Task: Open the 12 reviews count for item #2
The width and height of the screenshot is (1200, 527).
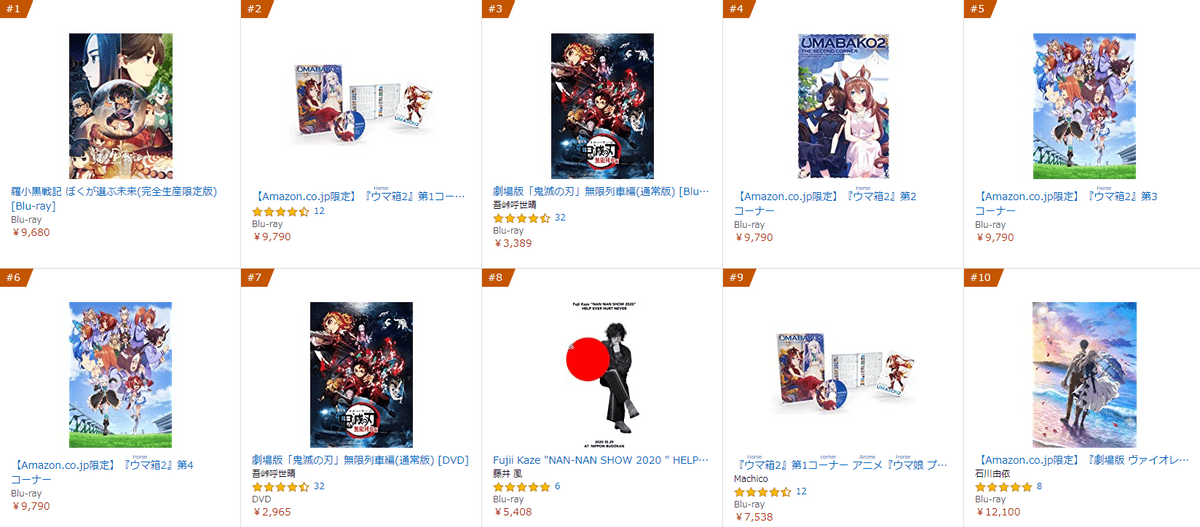Action: click(x=319, y=212)
